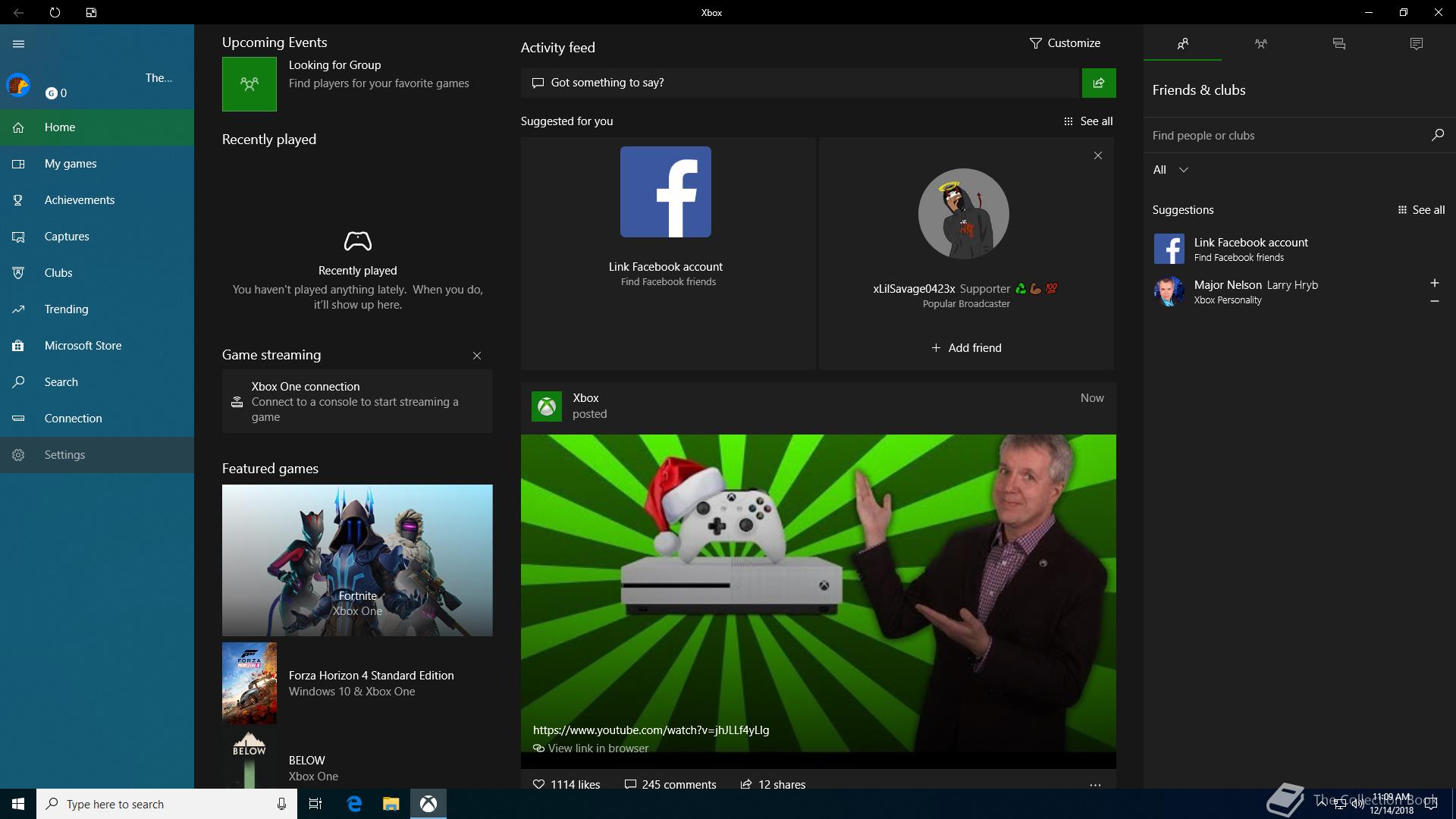Open Xbox One connection streaming card

click(x=357, y=401)
